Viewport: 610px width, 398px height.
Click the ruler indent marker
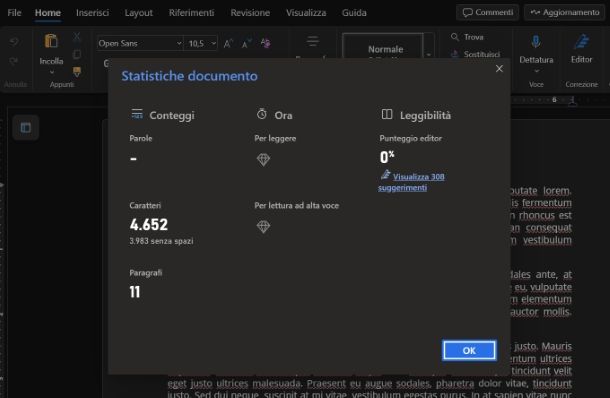[x=572, y=102]
